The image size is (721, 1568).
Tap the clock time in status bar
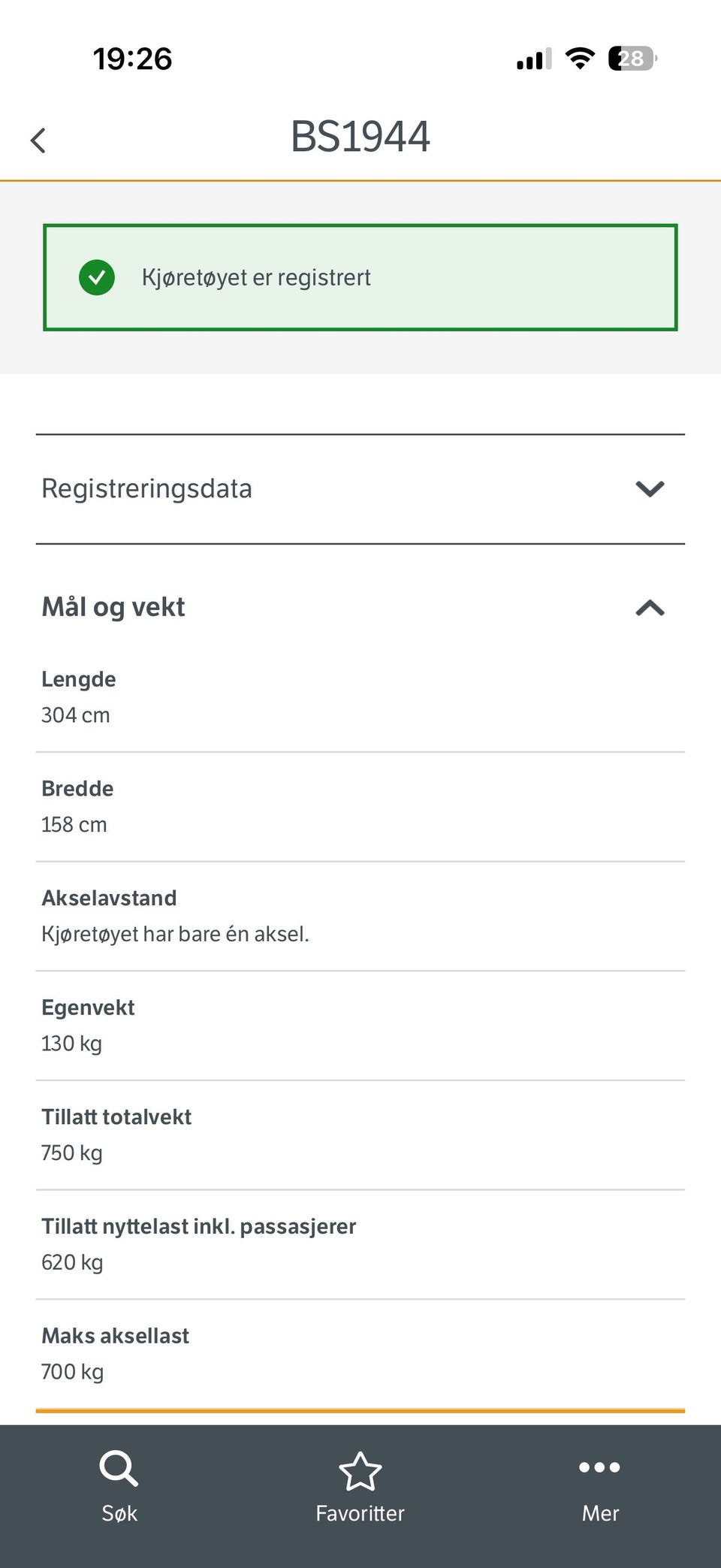132,59
